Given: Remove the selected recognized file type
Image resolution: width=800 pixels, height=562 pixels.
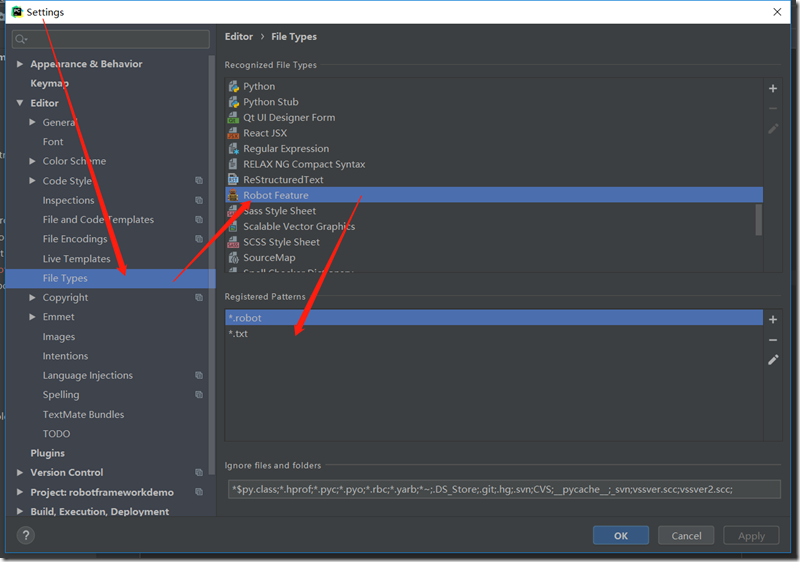Looking at the screenshot, I should click(773, 109).
